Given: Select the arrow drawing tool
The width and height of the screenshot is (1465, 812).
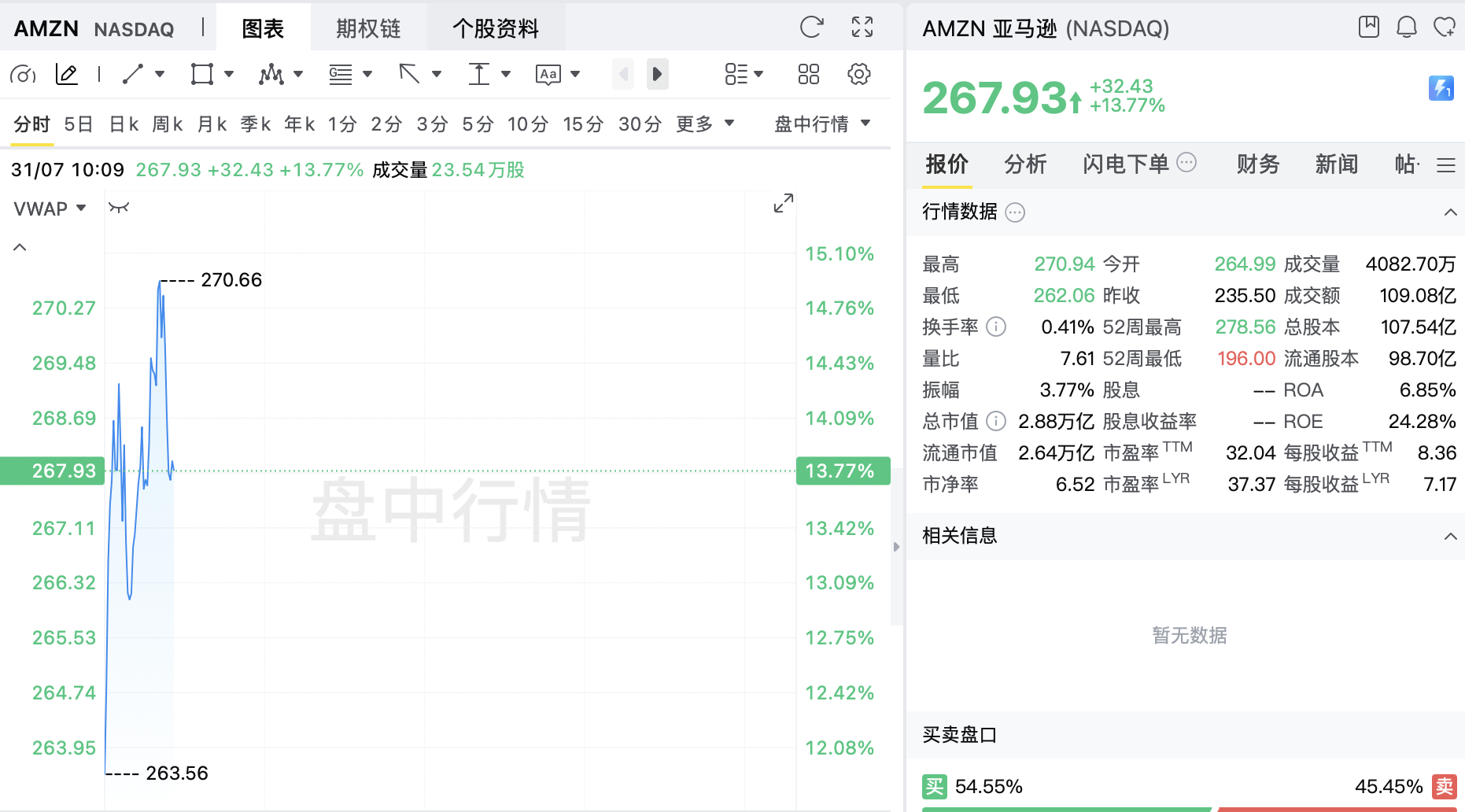Looking at the screenshot, I should tap(409, 74).
